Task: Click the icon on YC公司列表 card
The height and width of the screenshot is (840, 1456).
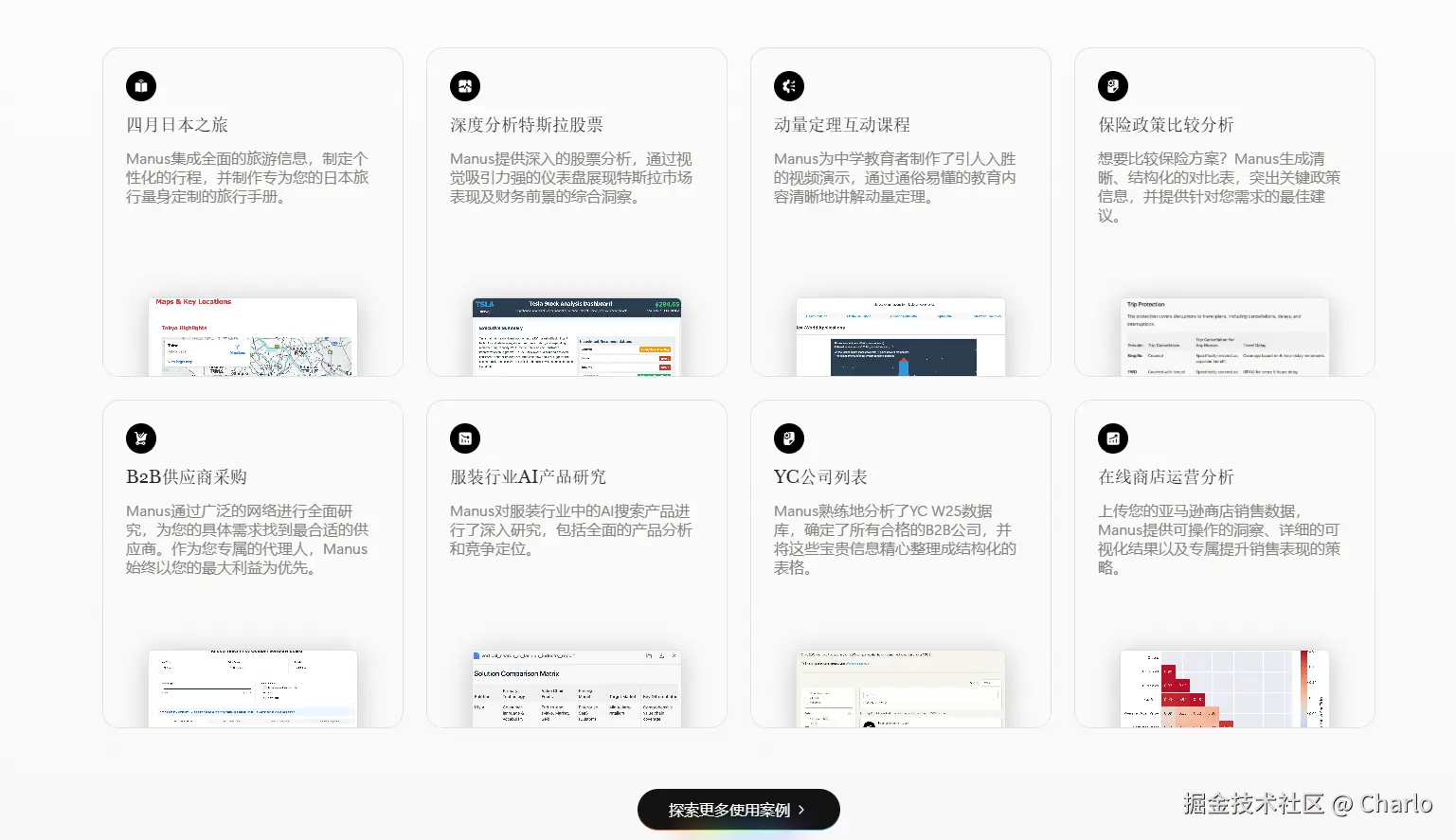Action: (789, 438)
